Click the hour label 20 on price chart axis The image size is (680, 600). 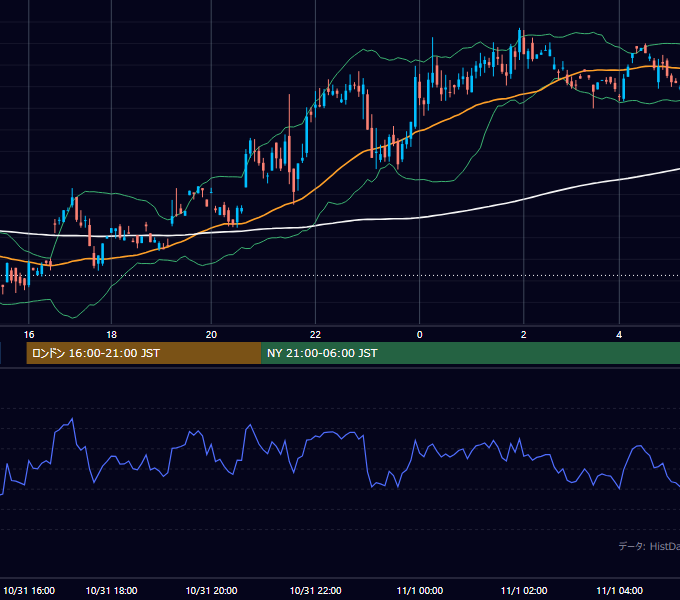211,335
